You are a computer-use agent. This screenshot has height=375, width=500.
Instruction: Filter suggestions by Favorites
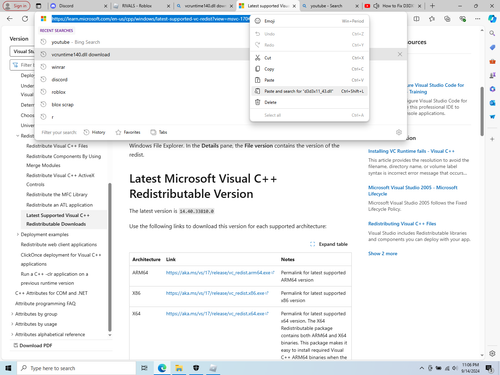128,132
